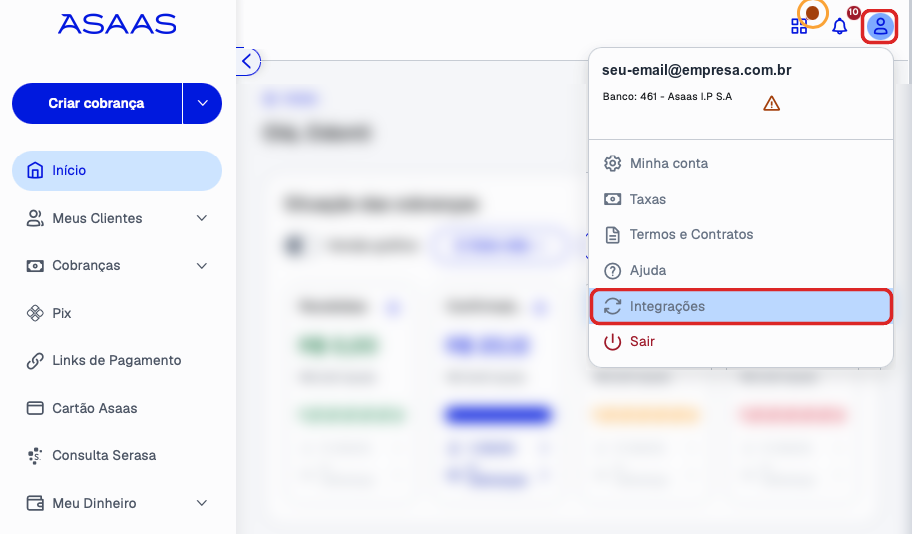Click the card icon beside Cartão Asaas
The height and width of the screenshot is (534, 912).
pos(35,408)
